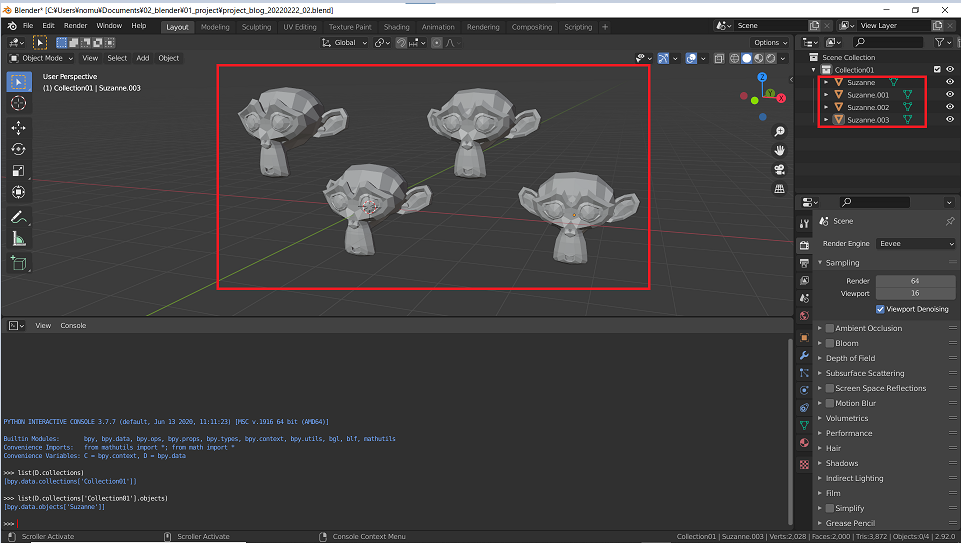The height and width of the screenshot is (543, 961).
Task: Switch to the Modeling workspace tab
Action: point(215,27)
